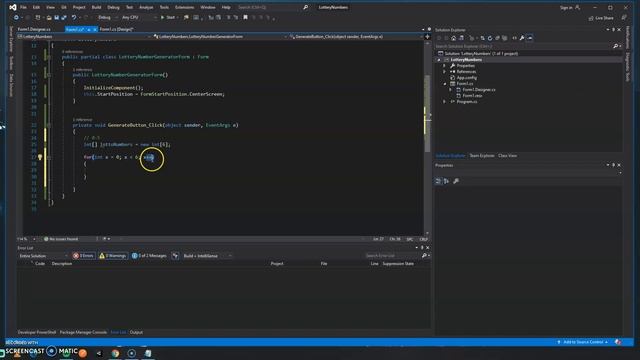Viewport: 640px width, 360px height.
Task: Switch to Form1.Designer.cs tab
Action: [x=34, y=29]
